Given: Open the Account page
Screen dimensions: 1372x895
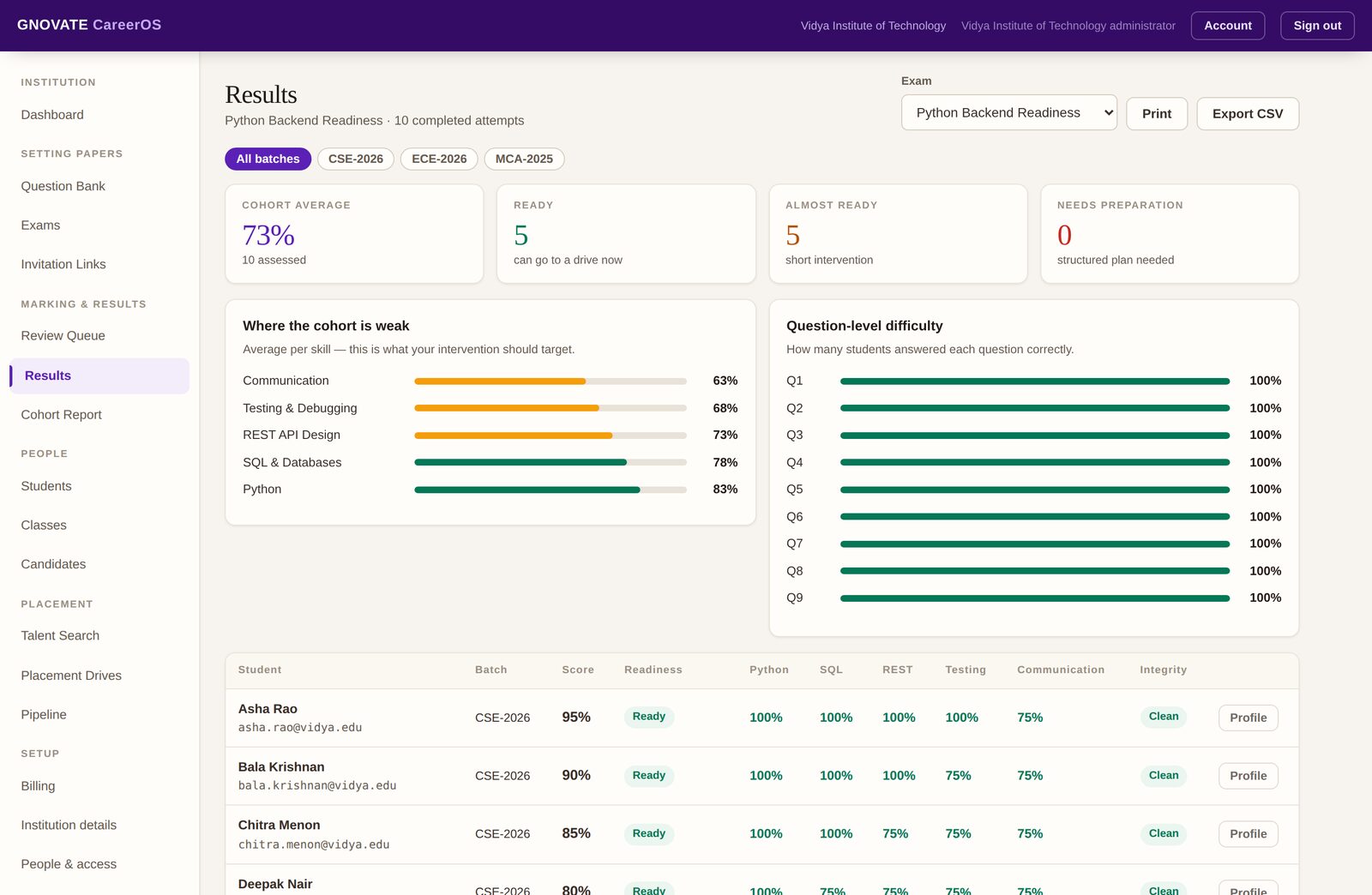Looking at the screenshot, I should [x=1228, y=26].
